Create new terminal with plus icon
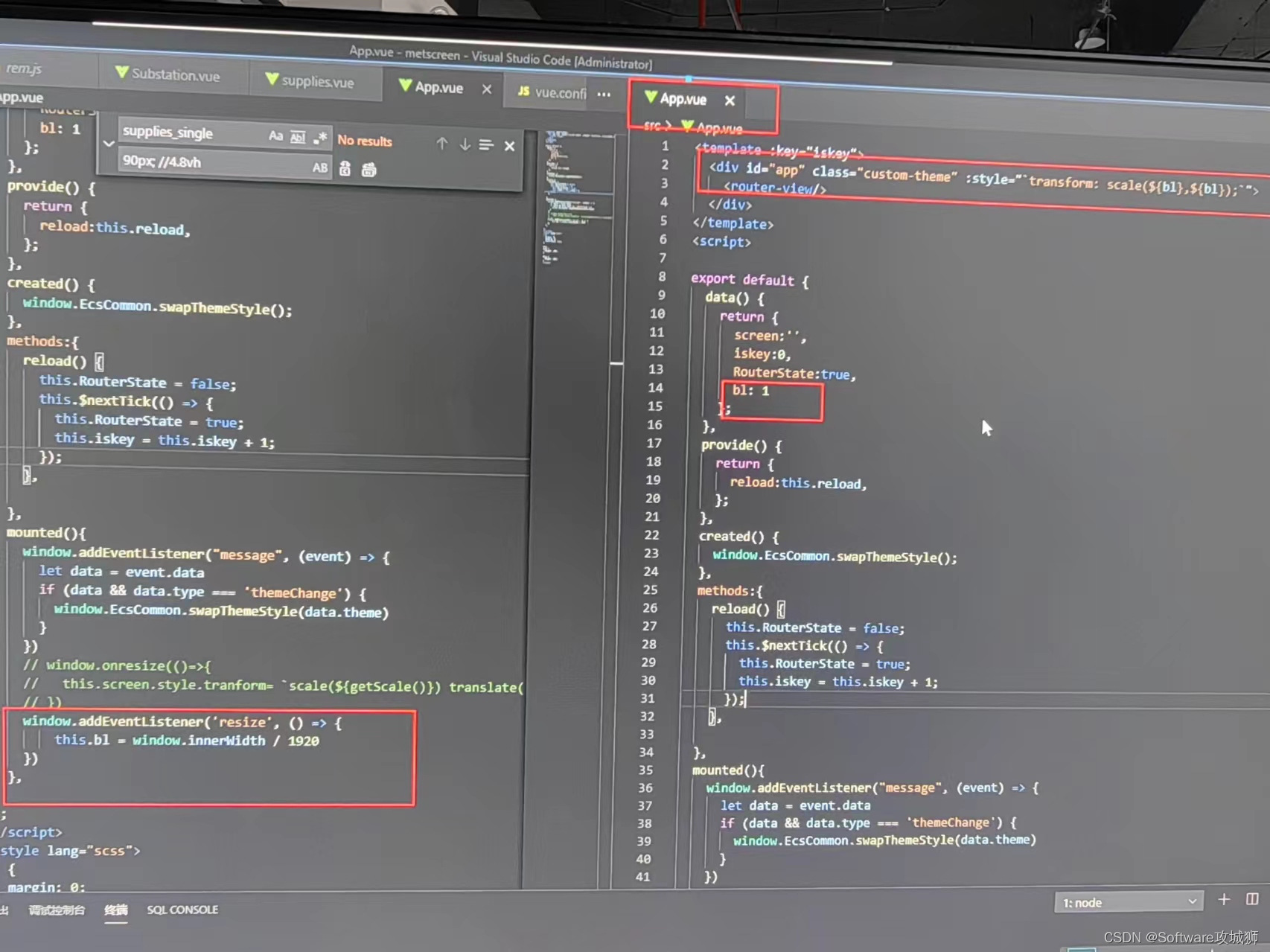This screenshot has height=952, width=1270. coord(1224,900)
